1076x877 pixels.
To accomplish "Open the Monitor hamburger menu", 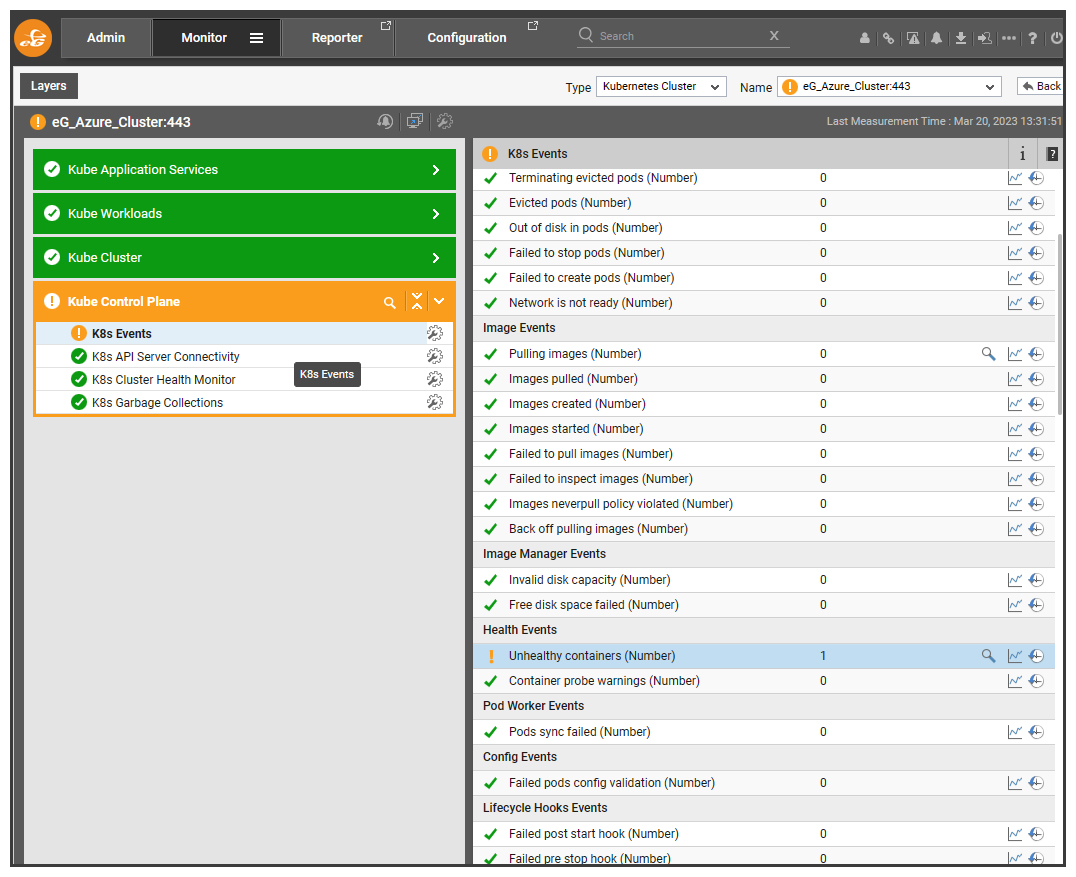I will [x=256, y=38].
